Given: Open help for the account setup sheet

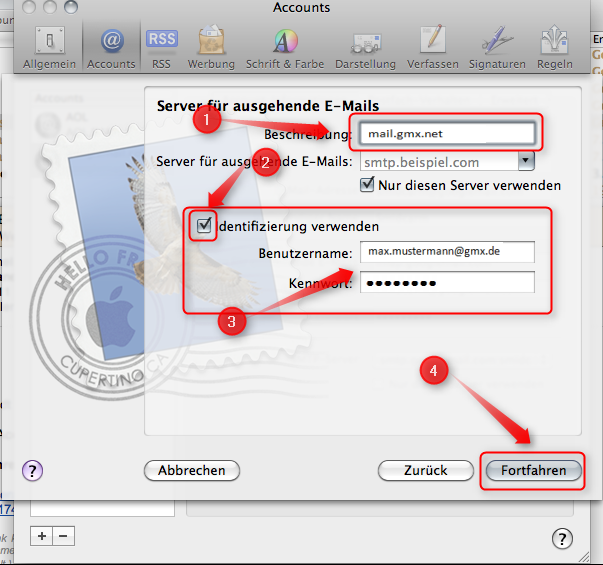Looking at the screenshot, I should (32, 471).
